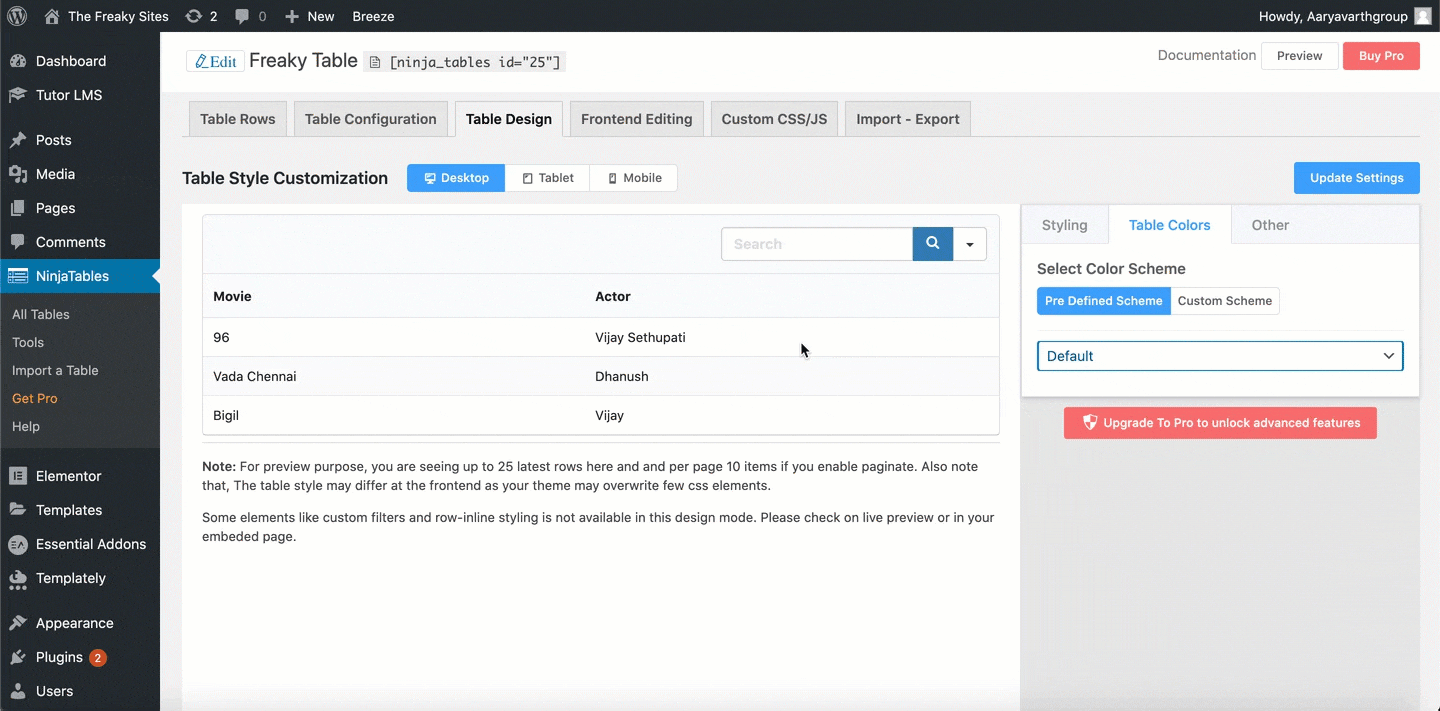Image resolution: width=1440 pixels, height=711 pixels.
Task: Open the Get Pro submenu link
Action: point(35,398)
